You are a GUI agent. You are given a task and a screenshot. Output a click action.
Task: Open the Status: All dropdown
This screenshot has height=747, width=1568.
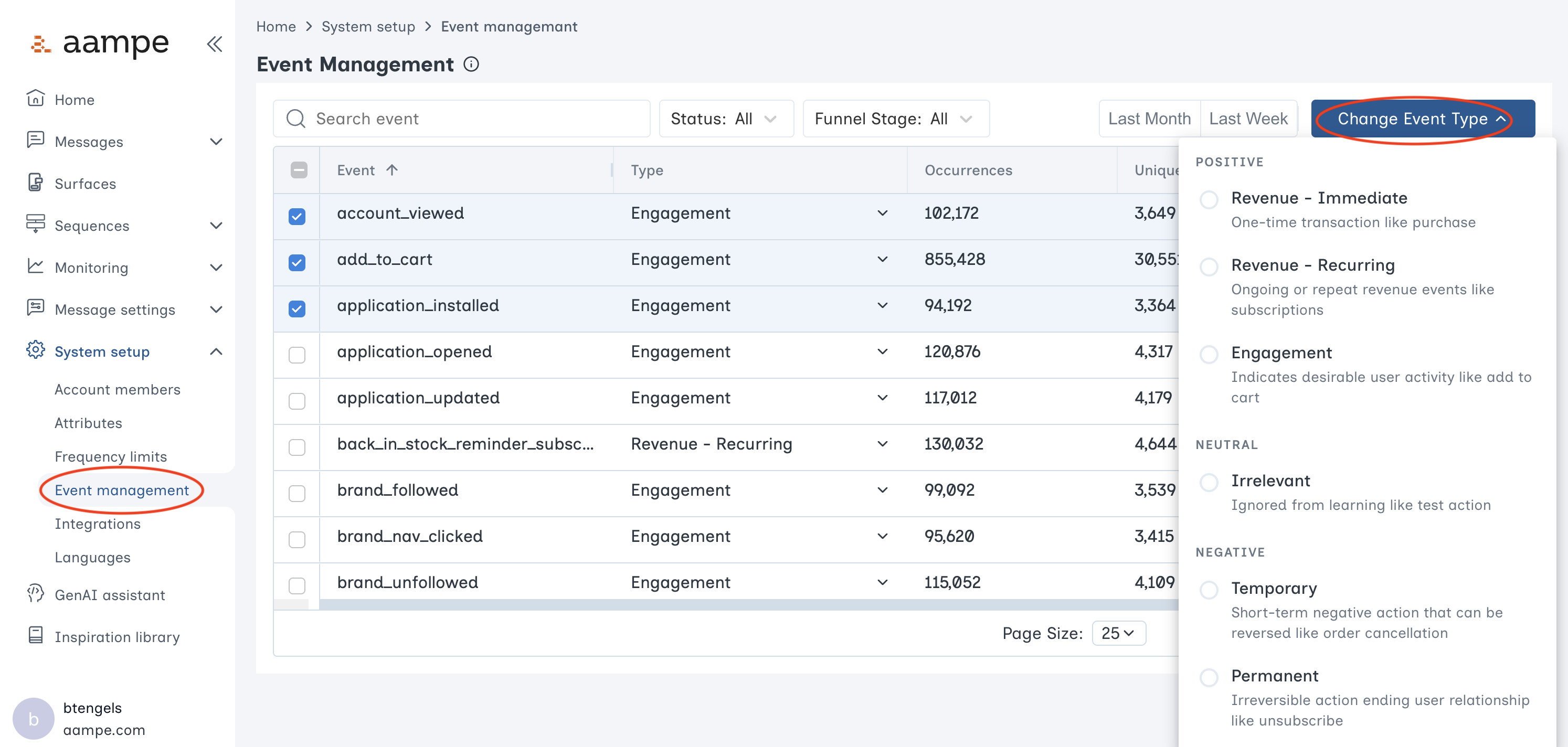(726, 119)
